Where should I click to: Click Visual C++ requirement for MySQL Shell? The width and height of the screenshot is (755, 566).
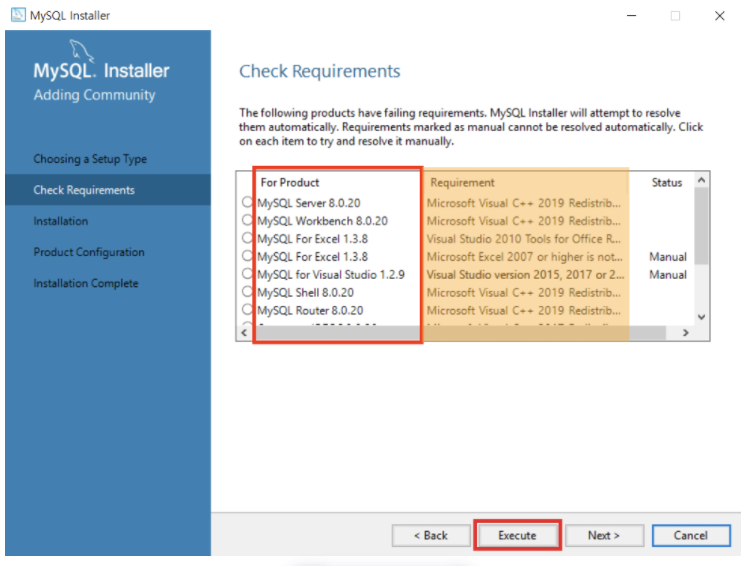pyautogui.click(x=524, y=292)
